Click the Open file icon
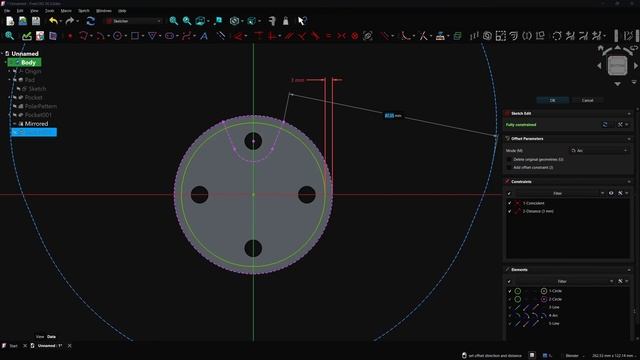 (23, 21)
